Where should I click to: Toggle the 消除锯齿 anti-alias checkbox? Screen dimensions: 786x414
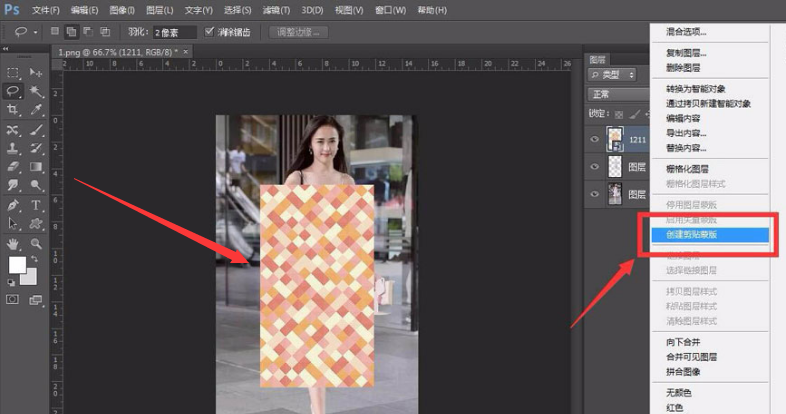(x=209, y=32)
